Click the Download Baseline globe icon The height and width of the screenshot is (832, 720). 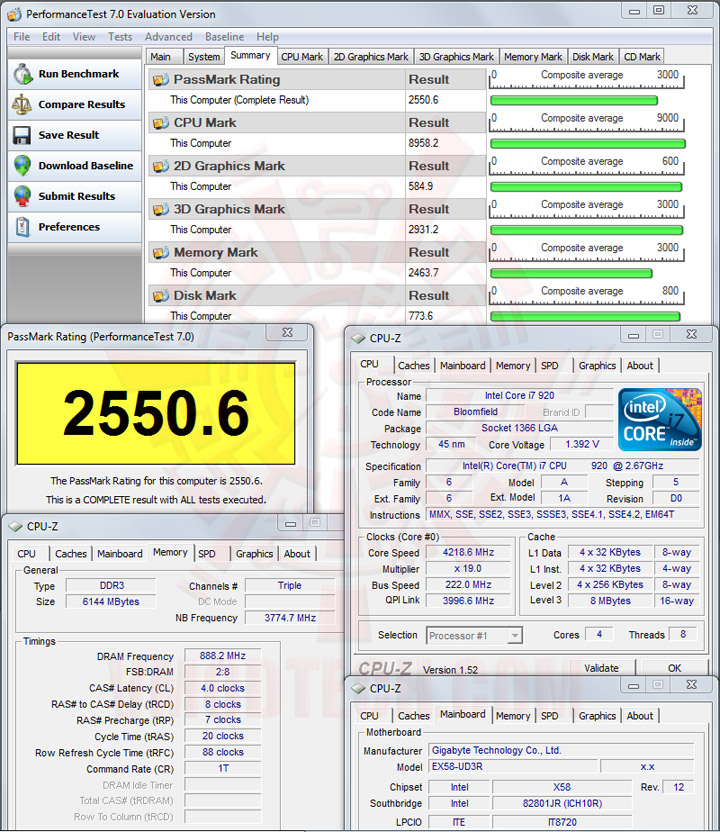(22, 166)
